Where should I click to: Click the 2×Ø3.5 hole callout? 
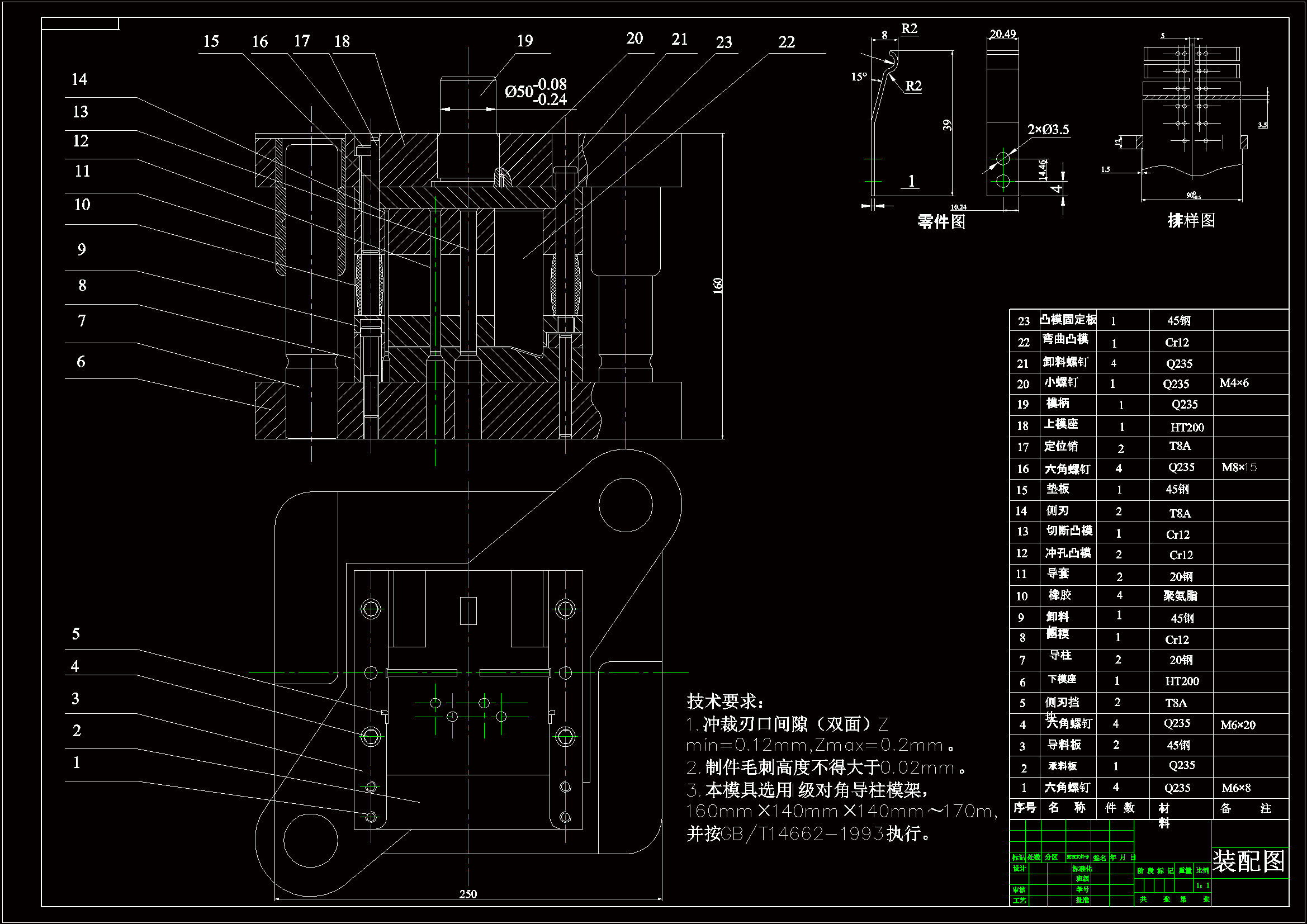(x=1048, y=130)
